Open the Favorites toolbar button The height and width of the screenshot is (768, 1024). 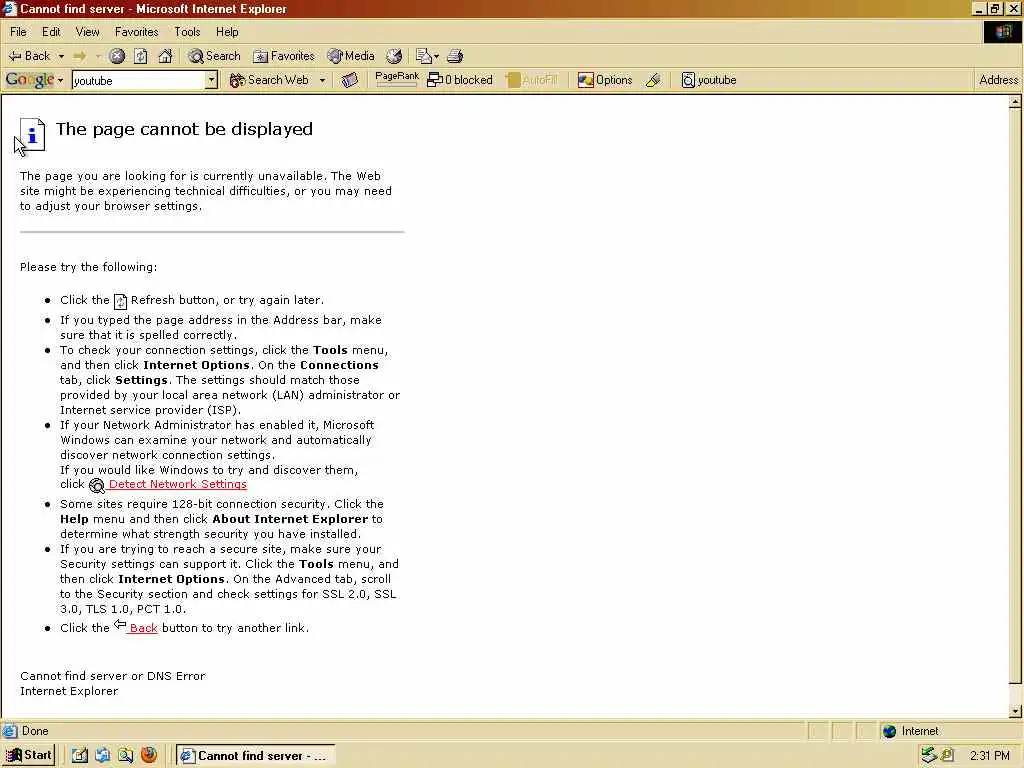coord(284,56)
